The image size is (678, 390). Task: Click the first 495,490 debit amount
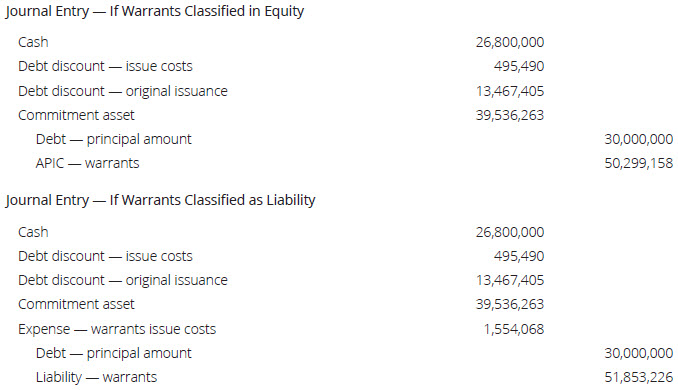519,66
